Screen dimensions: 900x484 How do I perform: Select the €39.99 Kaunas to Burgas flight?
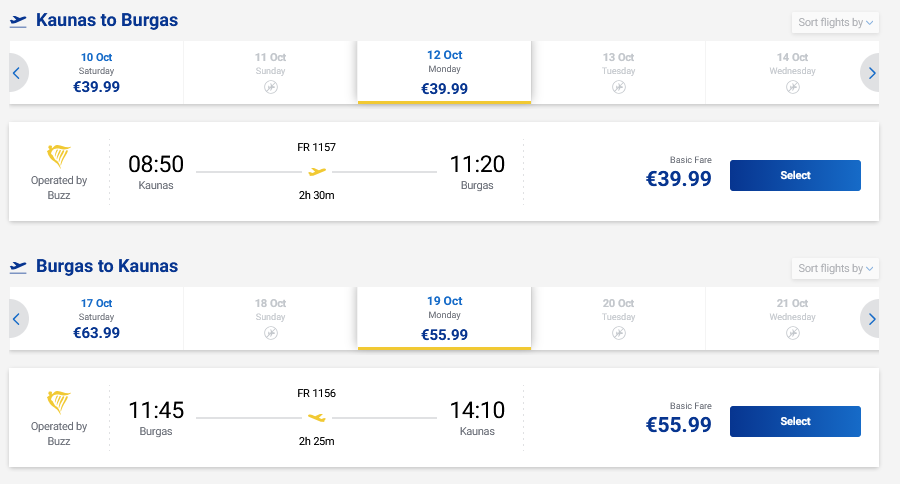[x=795, y=175]
